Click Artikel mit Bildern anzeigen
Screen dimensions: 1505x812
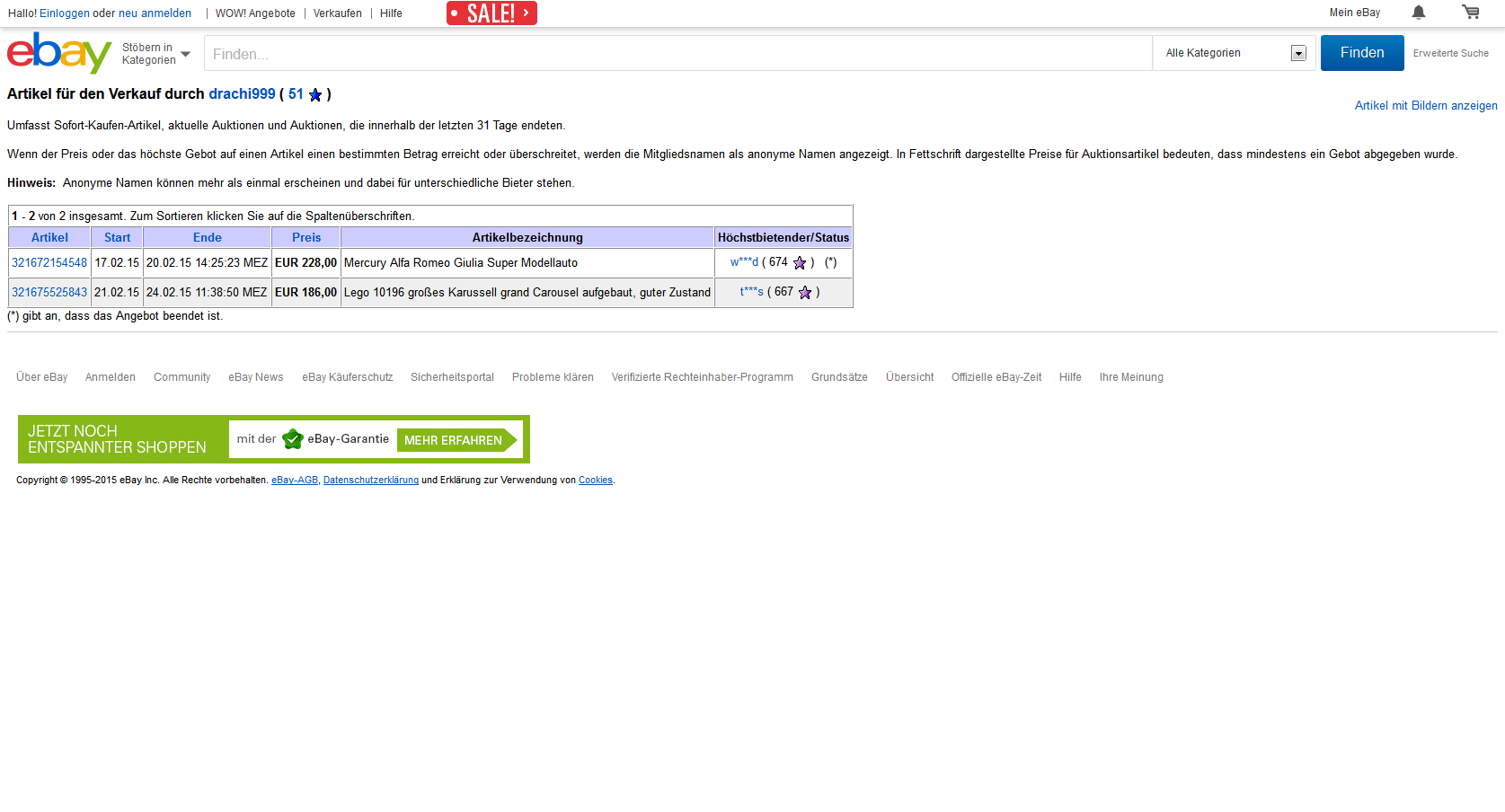(1426, 106)
